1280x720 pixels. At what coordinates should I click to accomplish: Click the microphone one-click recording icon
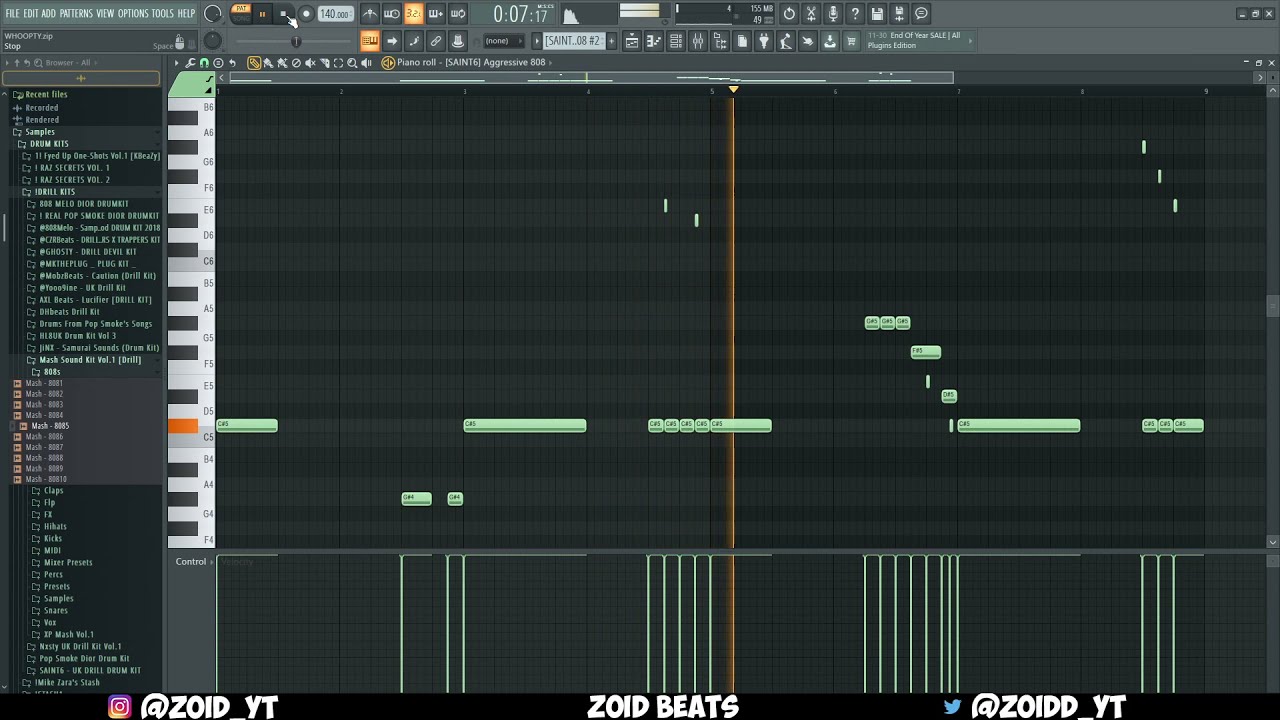tap(833, 14)
